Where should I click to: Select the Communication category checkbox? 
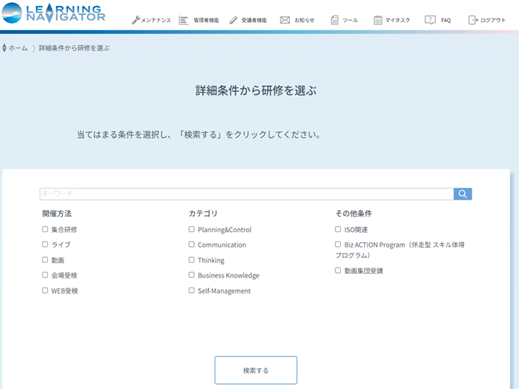[x=191, y=244]
